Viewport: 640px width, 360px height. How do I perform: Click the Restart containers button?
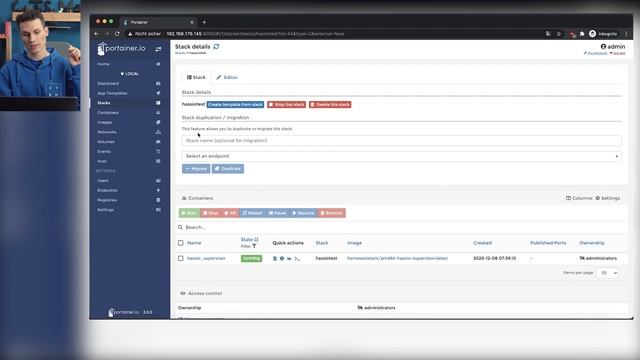coord(252,213)
